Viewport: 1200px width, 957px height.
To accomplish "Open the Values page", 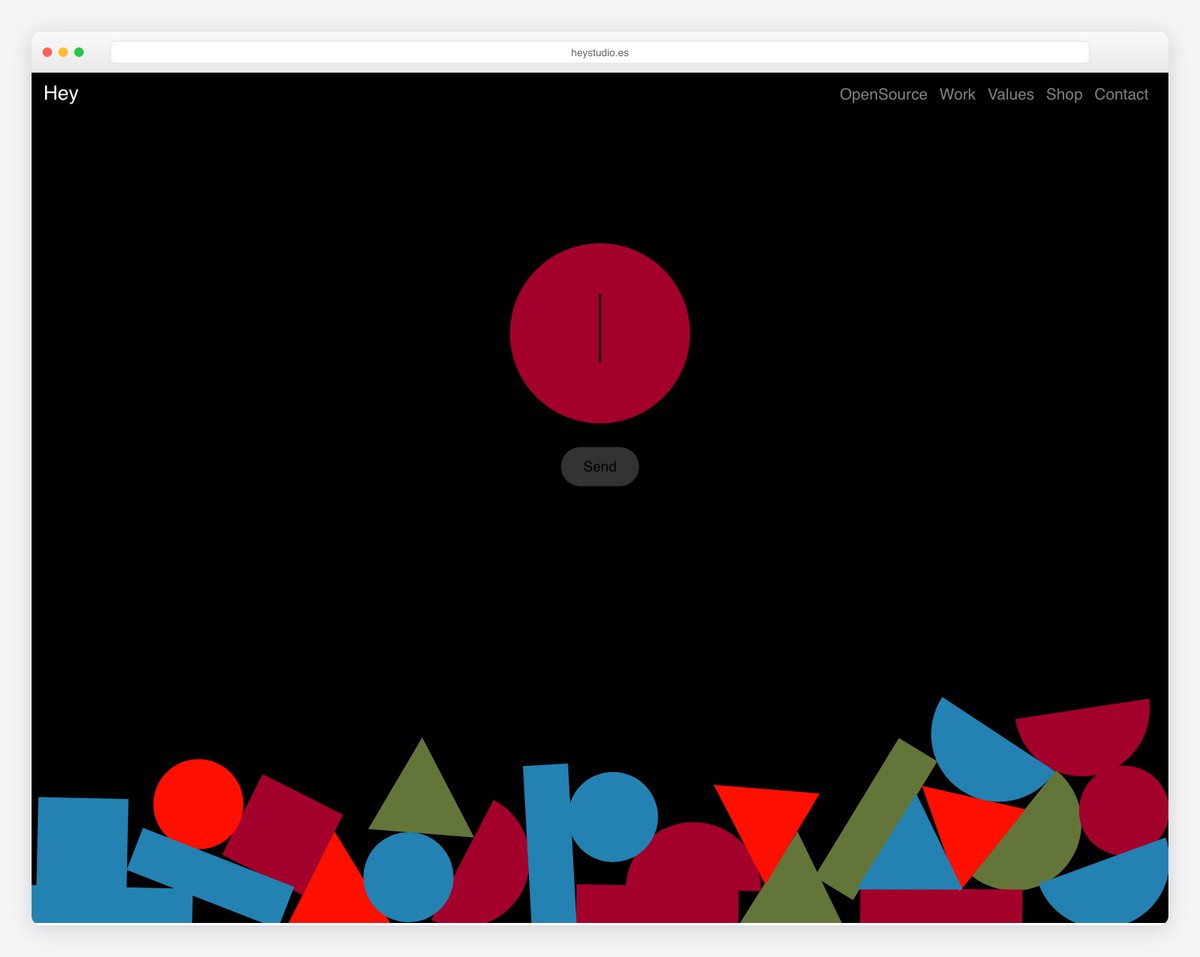I will (x=1010, y=94).
